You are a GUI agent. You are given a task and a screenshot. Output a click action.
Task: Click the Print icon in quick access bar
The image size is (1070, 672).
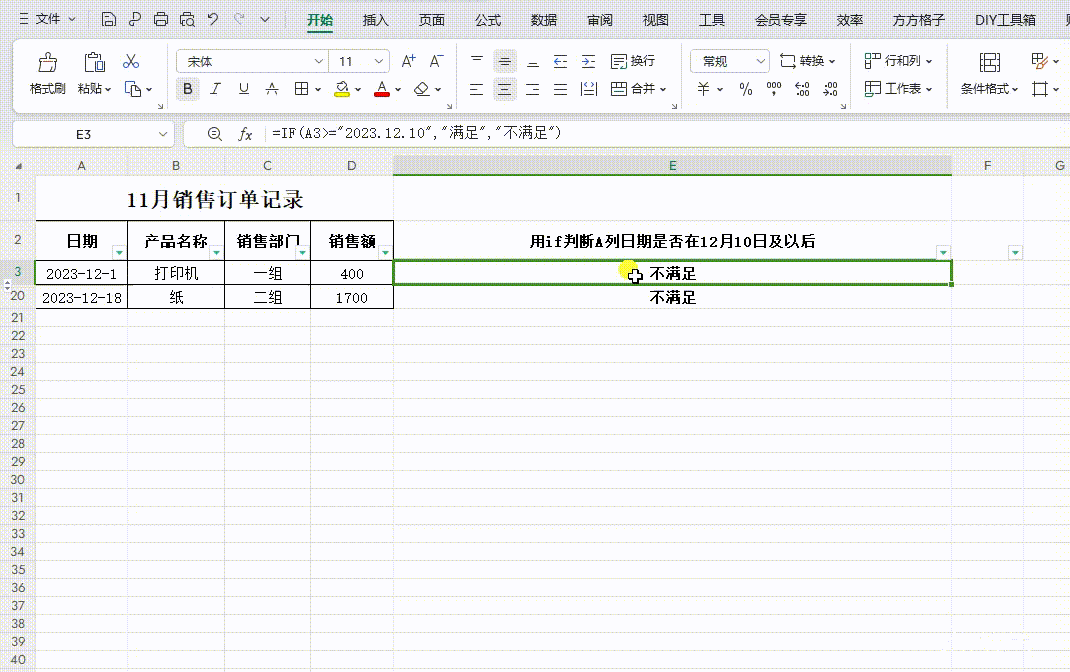(160, 19)
